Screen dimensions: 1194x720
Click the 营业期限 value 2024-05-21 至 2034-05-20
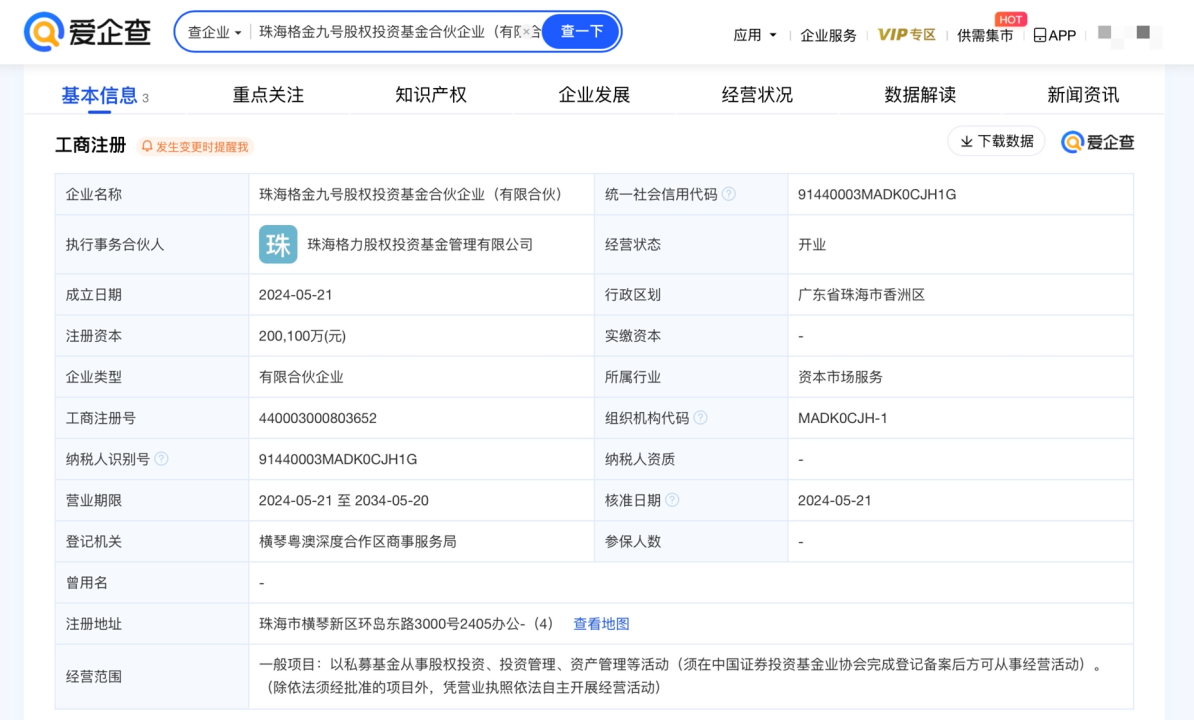(343, 500)
